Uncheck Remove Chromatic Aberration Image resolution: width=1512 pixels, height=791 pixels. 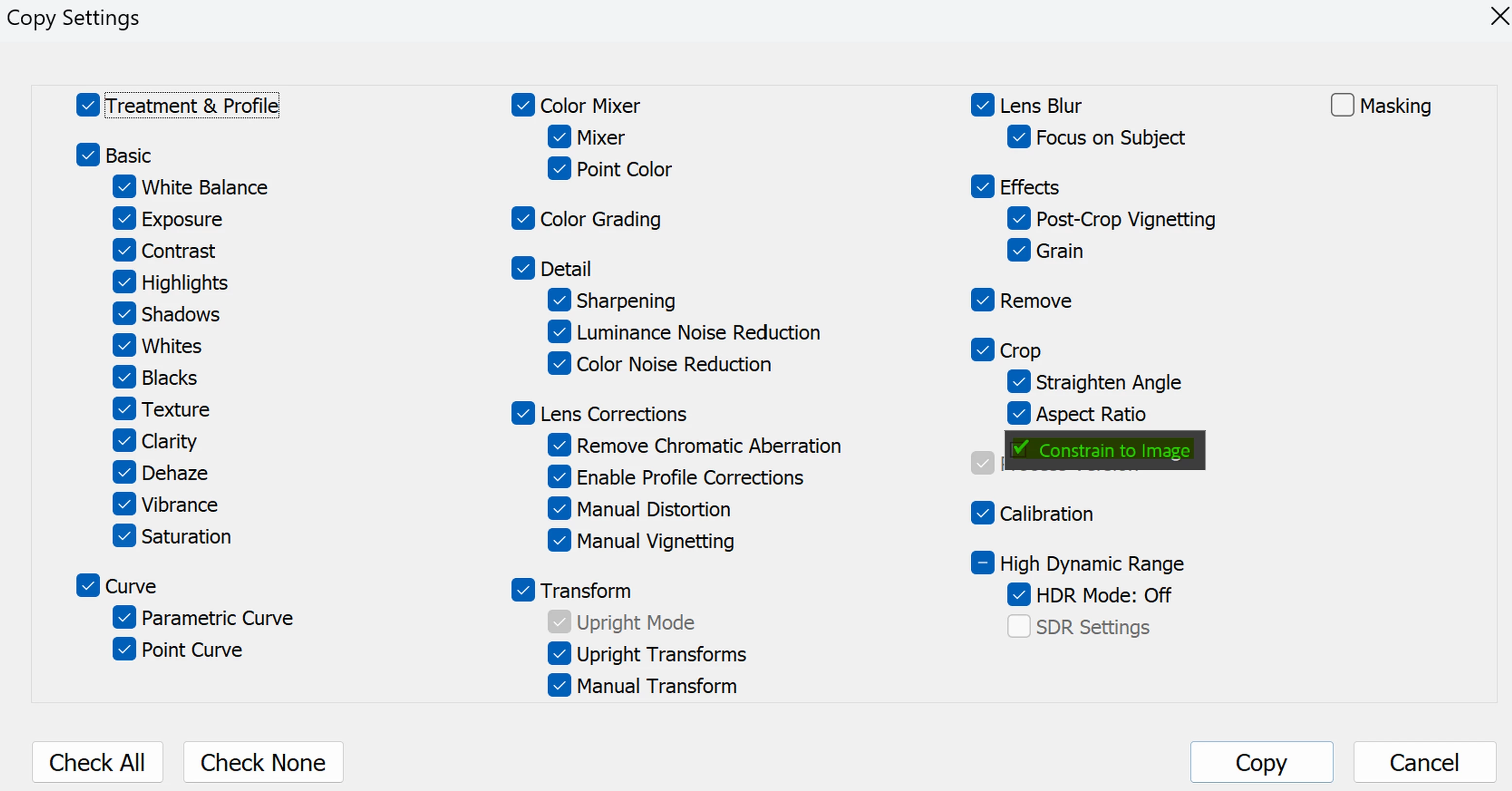point(559,446)
